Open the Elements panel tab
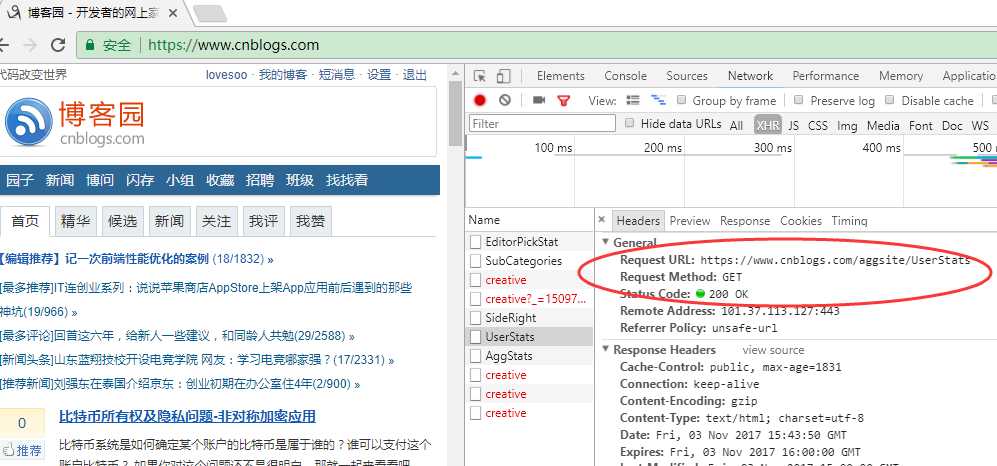997x466 pixels. [560, 76]
